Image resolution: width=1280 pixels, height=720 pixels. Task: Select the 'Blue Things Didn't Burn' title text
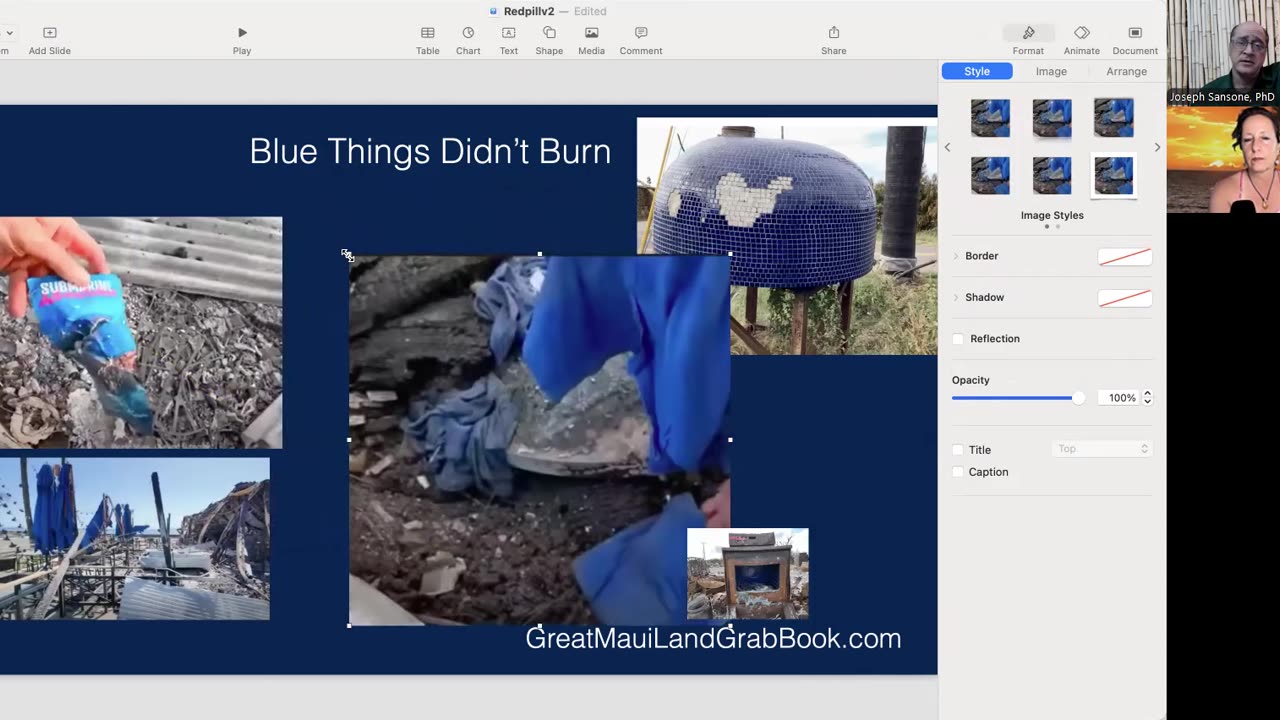(x=430, y=151)
